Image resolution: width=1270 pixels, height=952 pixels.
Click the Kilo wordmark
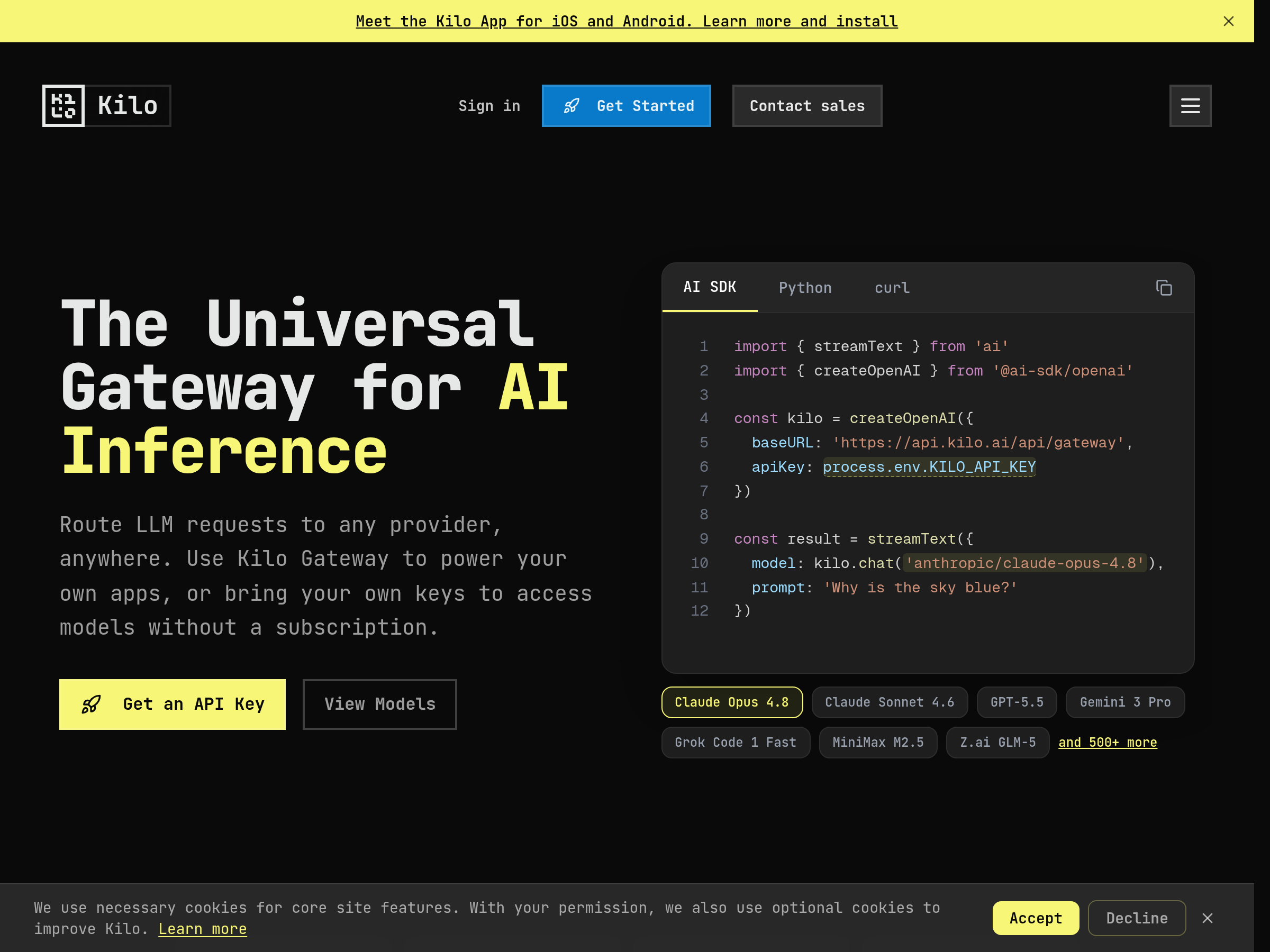tap(128, 106)
